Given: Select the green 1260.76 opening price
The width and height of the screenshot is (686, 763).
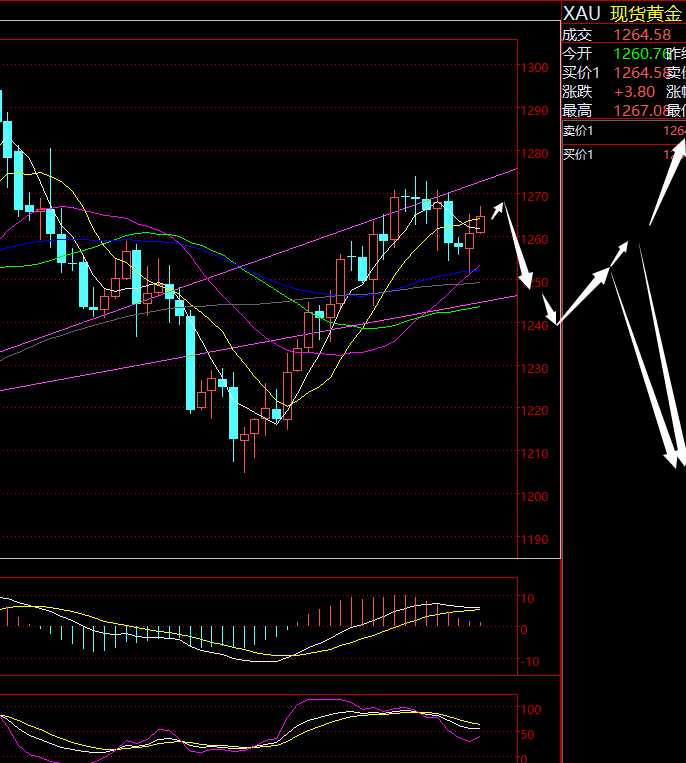Looking at the screenshot, I should point(640,54).
